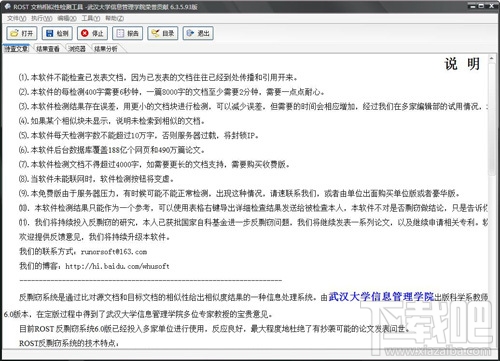Click line (2) mentioning 每检测400字需要6秒钟
500x361 pixels.
[171, 92]
